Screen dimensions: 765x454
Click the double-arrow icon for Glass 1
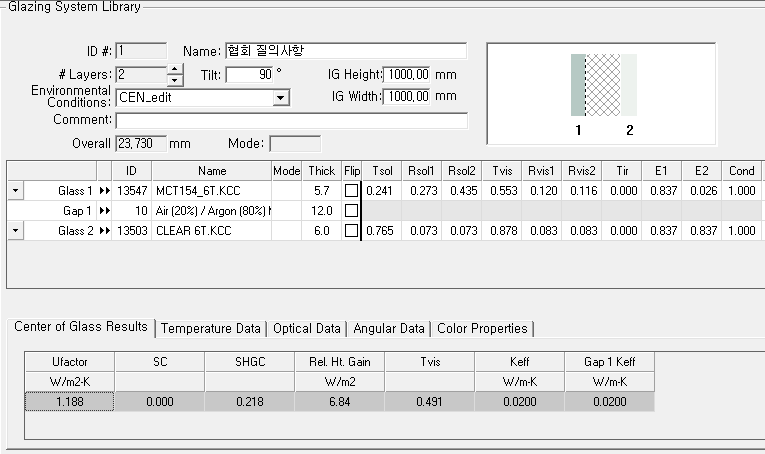click(x=105, y=191)
